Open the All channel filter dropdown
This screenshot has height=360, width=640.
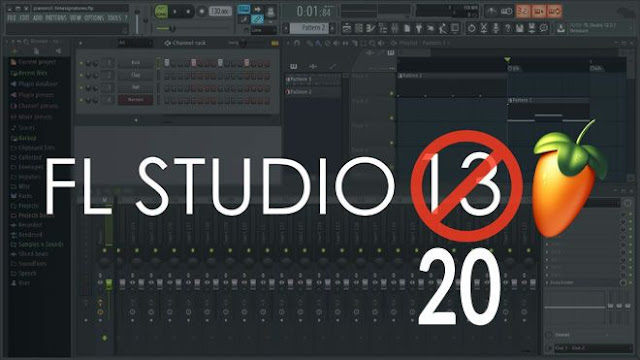(x=135, y=43)
